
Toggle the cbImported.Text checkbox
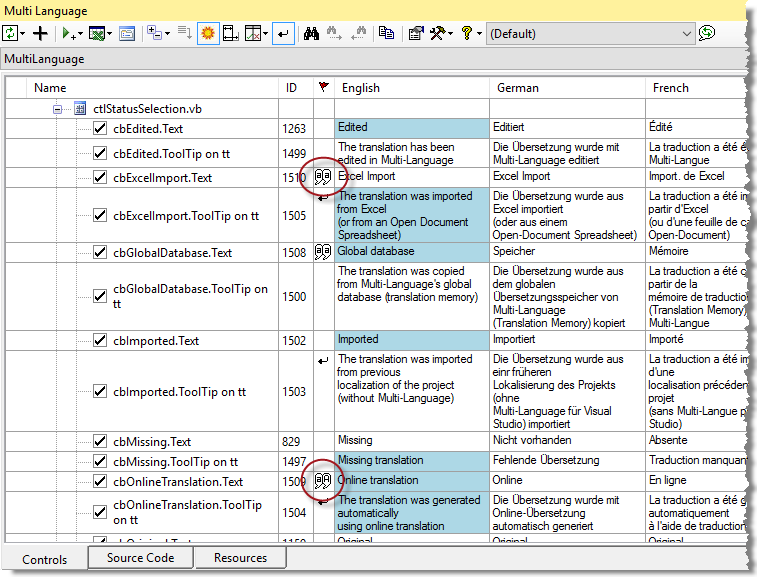100,340
